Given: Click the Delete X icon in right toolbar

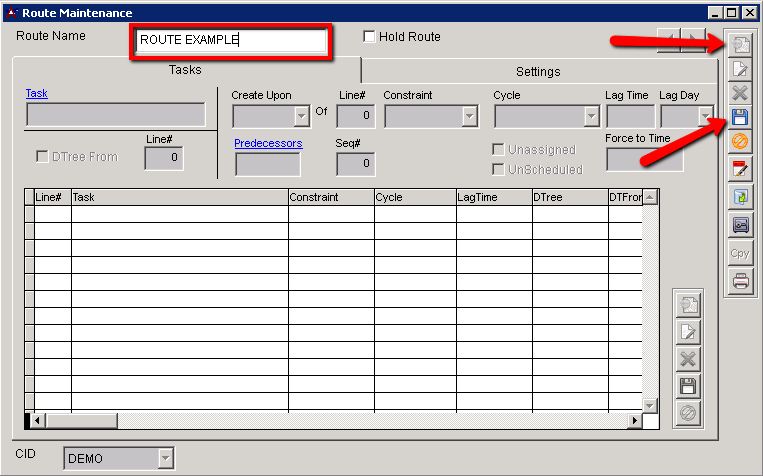Looking at the screenshot, I should 740,93.
